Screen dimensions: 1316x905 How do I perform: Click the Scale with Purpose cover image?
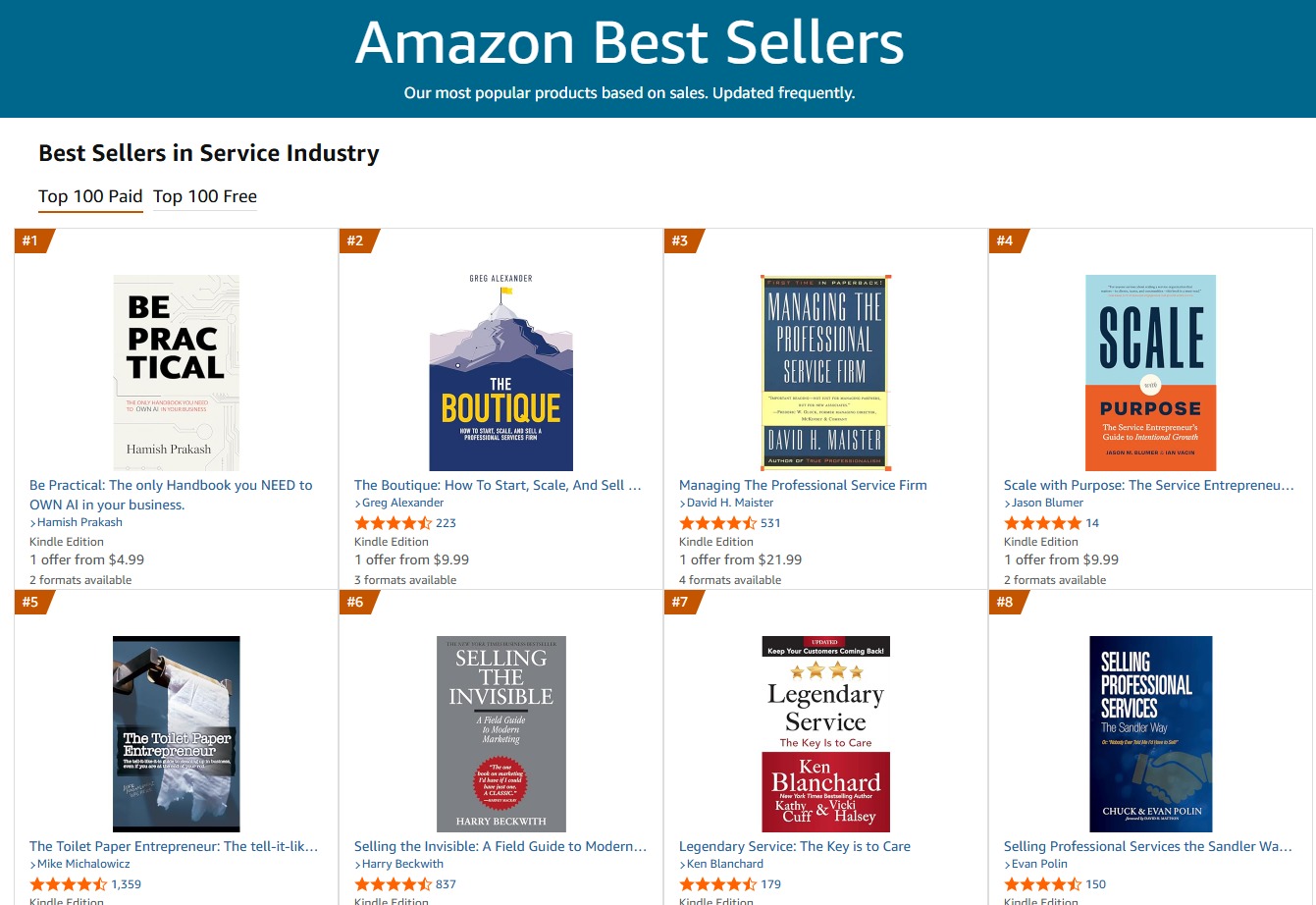pyautogui.click(x=1150, y=373)
